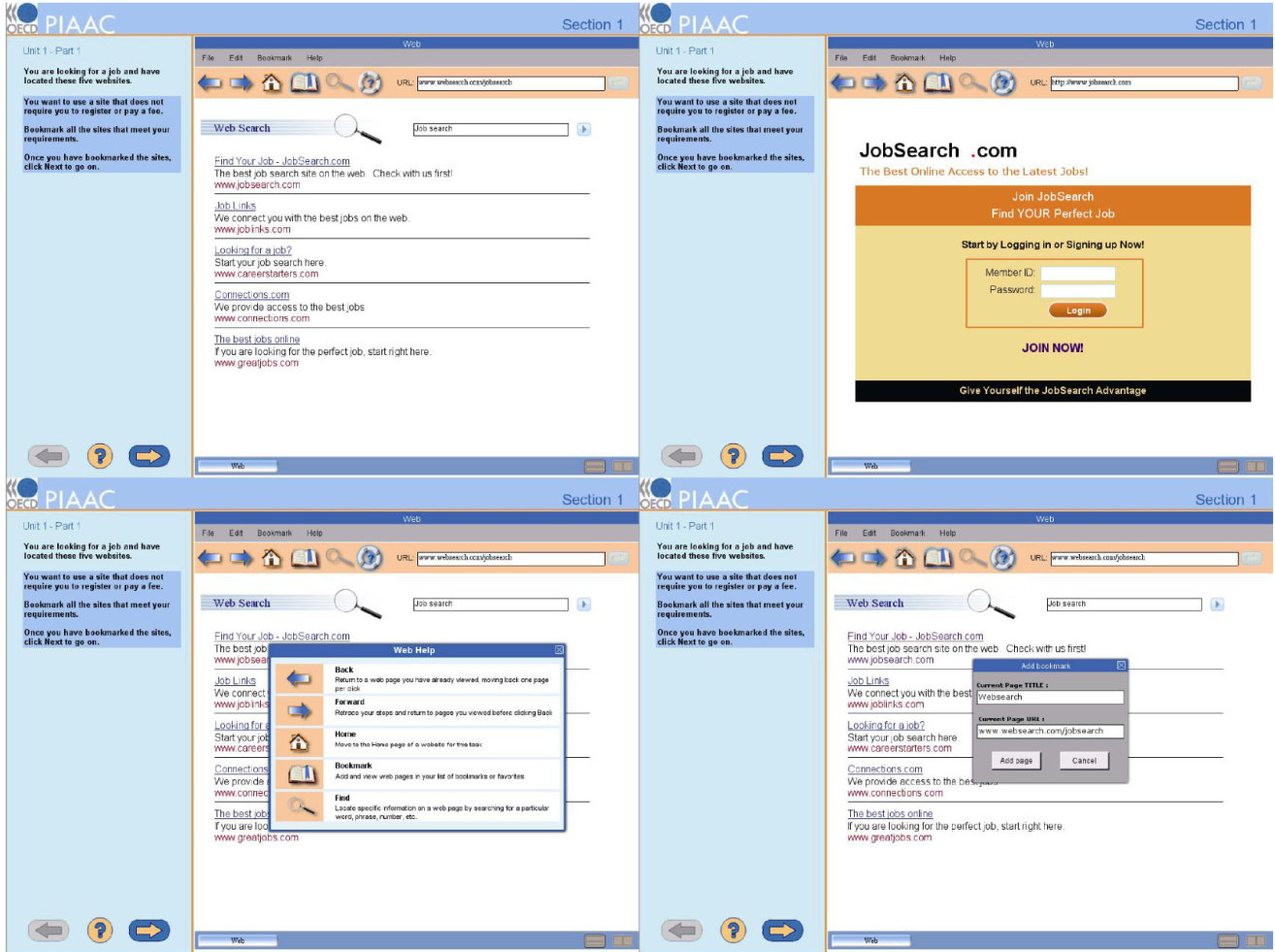The image size is (1275, 952).
Task: Open the Bookmark menu in the JobSearch.com browser window
Action: pos(907,58)
